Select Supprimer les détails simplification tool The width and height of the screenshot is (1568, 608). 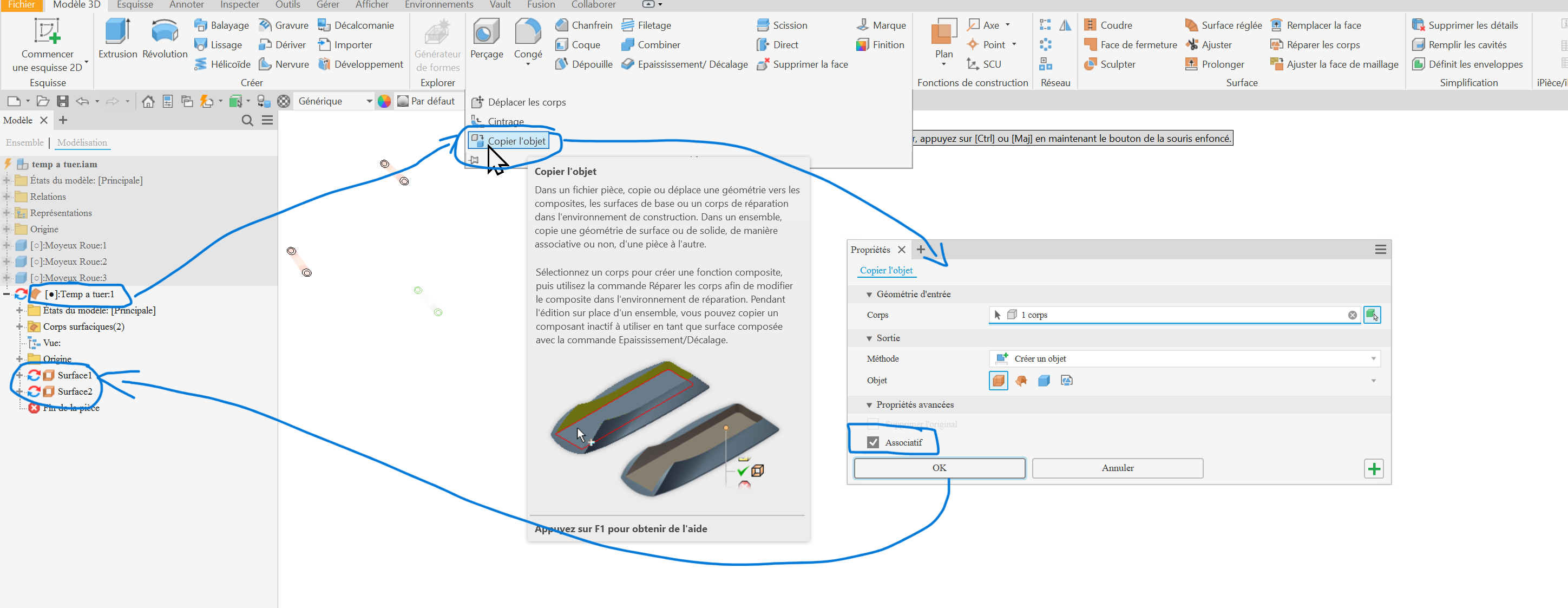pos(1465,25)
